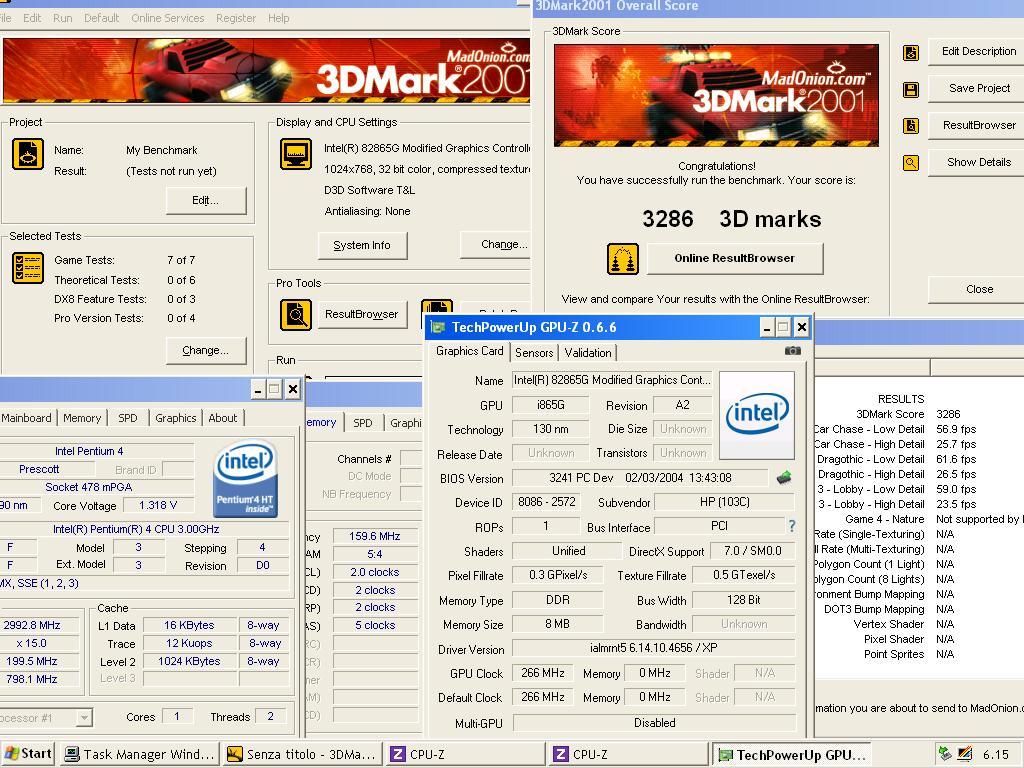The height and width of the screenshot is (768, 1024).
Task: Click the tray icon beside the clock
Action: click(965, 754)
